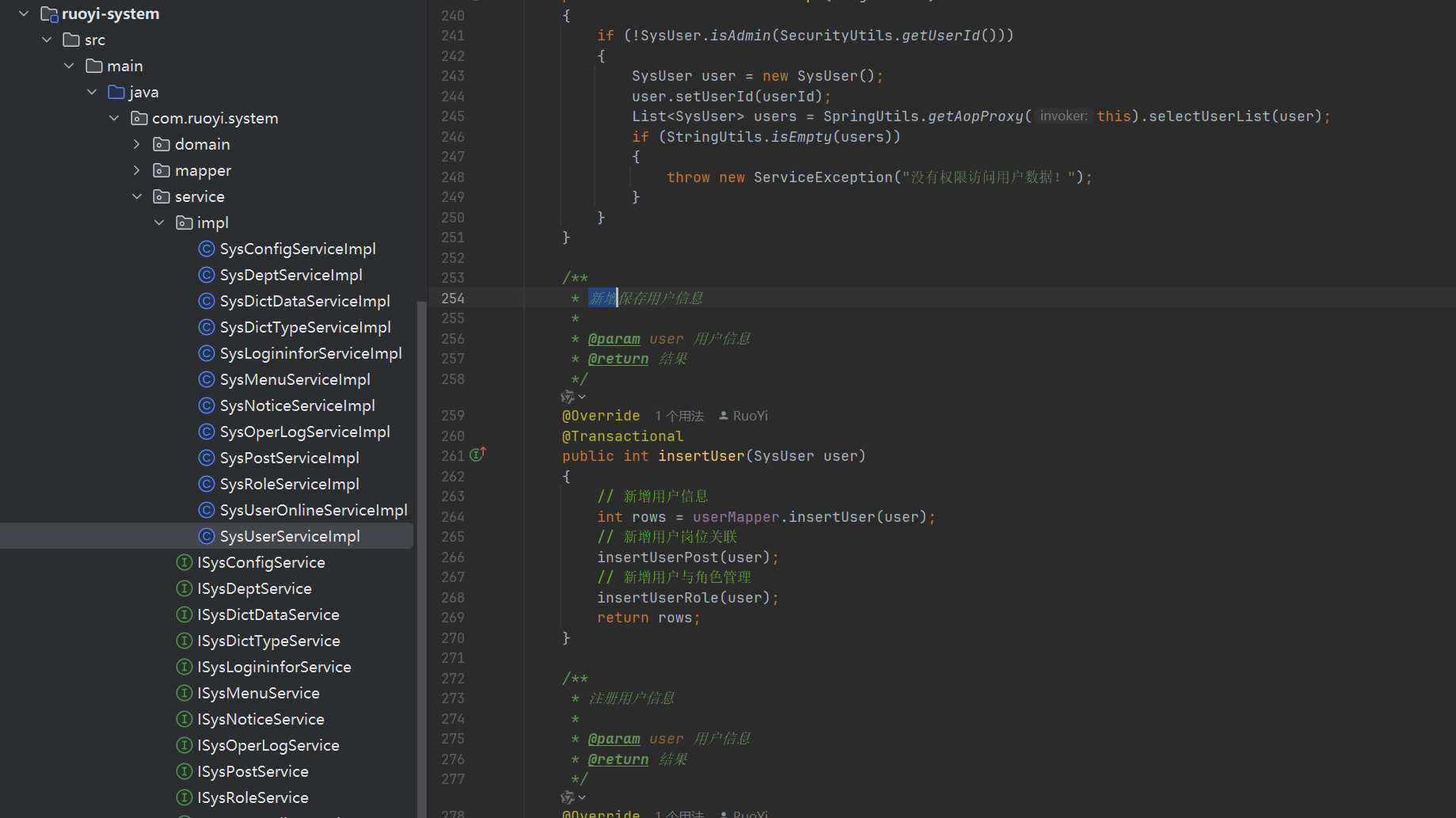Click the insertUser method name on line 261
The height and width of the screenshot is (818, 1456).
701,456
